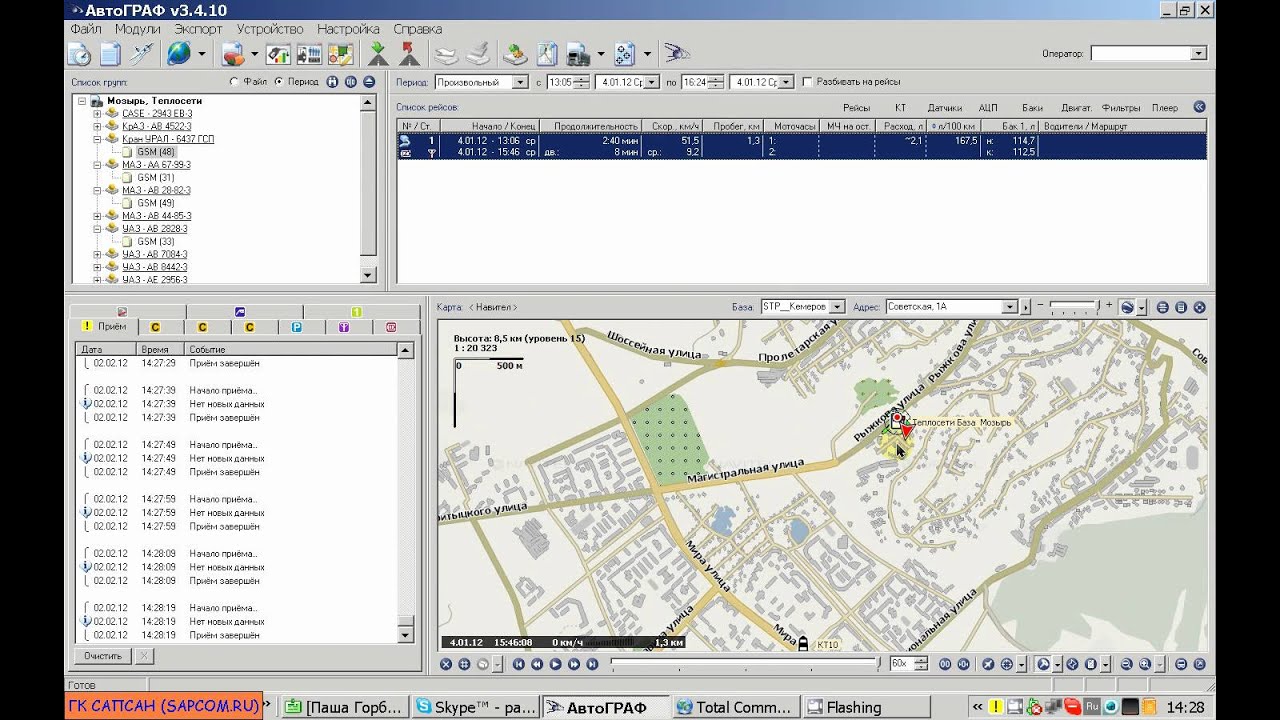Click the blank document toolbar icon
This screenshot has width=1280, height=720.
(110, 53)
